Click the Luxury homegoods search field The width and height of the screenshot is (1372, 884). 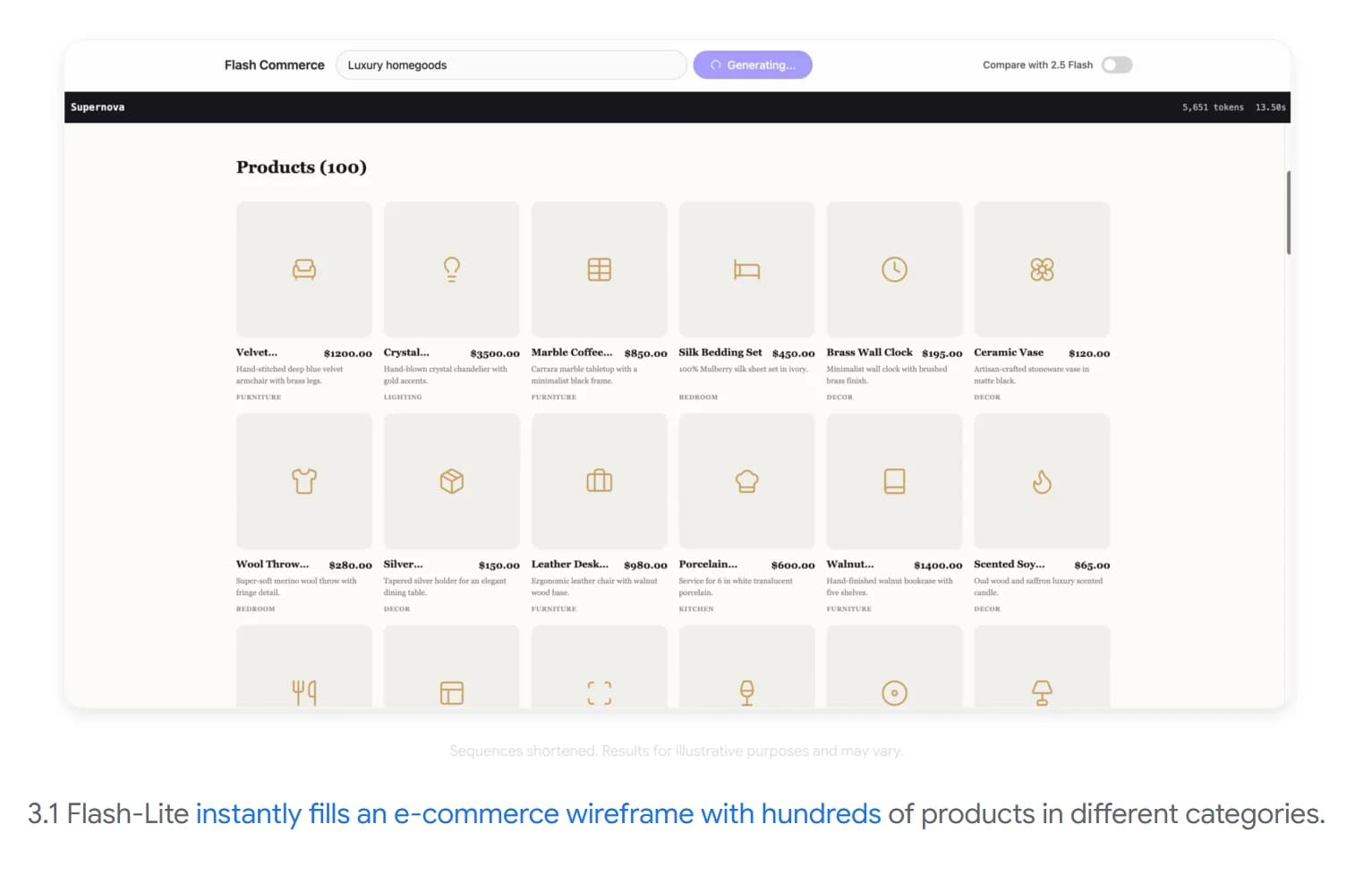pos(510,65)
